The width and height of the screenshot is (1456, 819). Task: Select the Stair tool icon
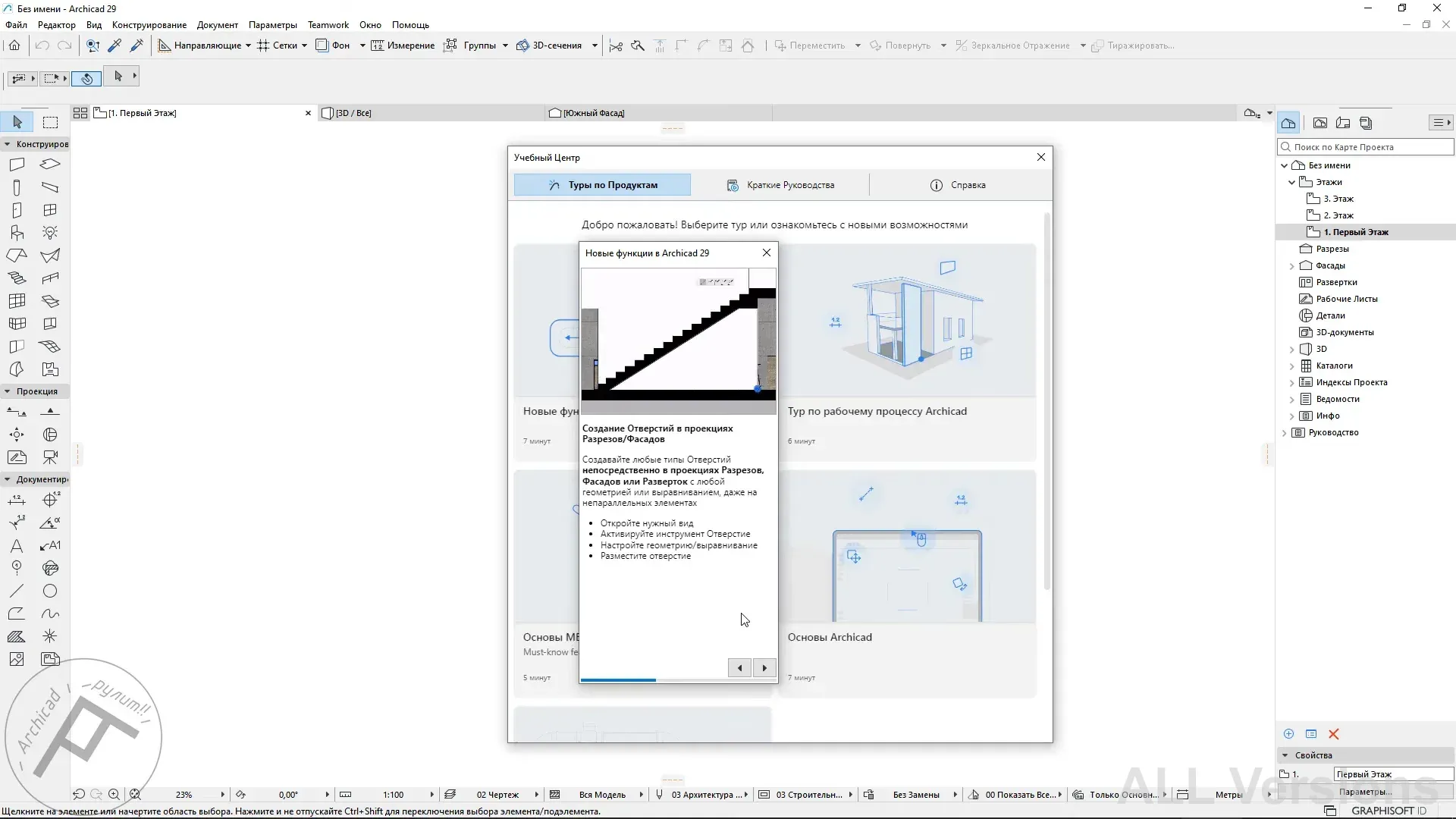[x=17, y=278]
